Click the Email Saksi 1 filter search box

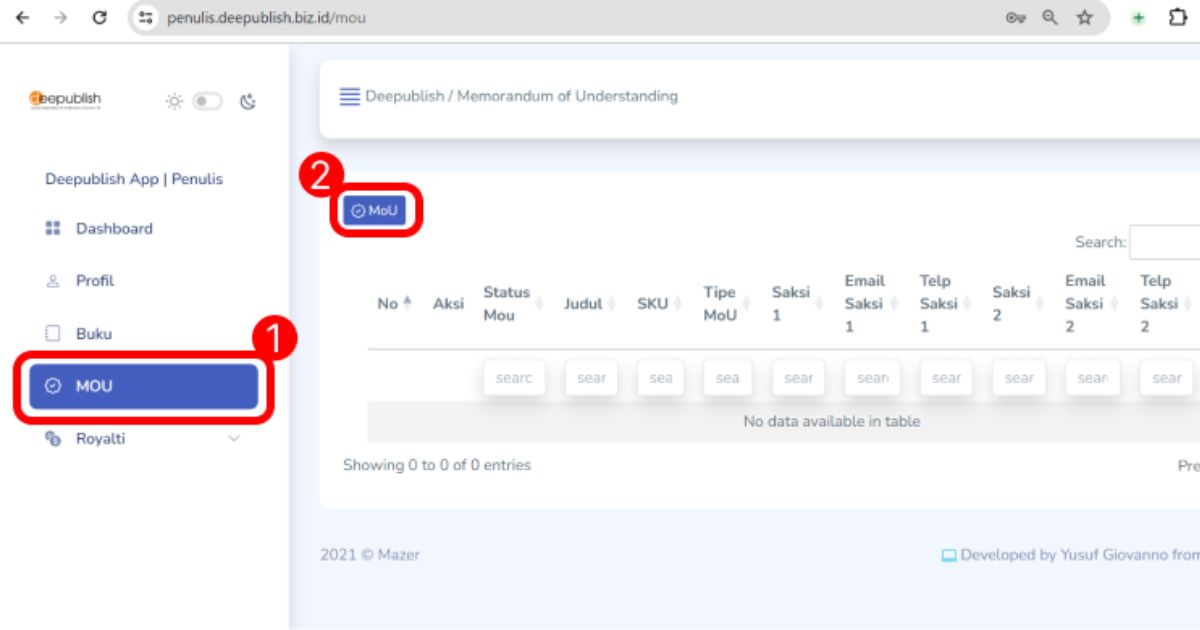(872, 378)
